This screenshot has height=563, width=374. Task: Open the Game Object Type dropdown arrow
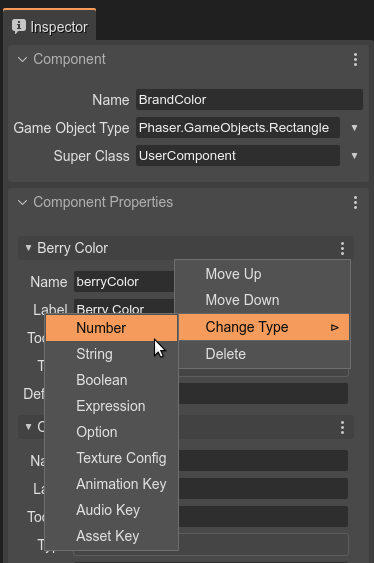pyautogui.click(x=354, y=128)
